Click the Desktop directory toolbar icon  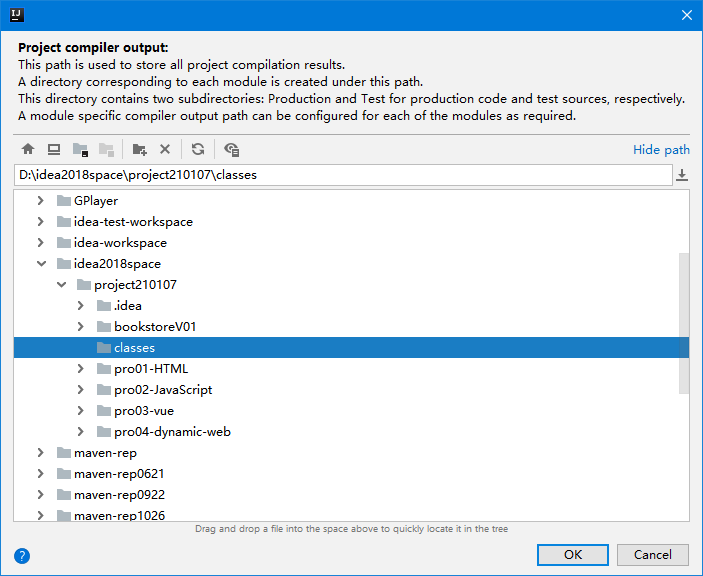(x=54, y=149)
